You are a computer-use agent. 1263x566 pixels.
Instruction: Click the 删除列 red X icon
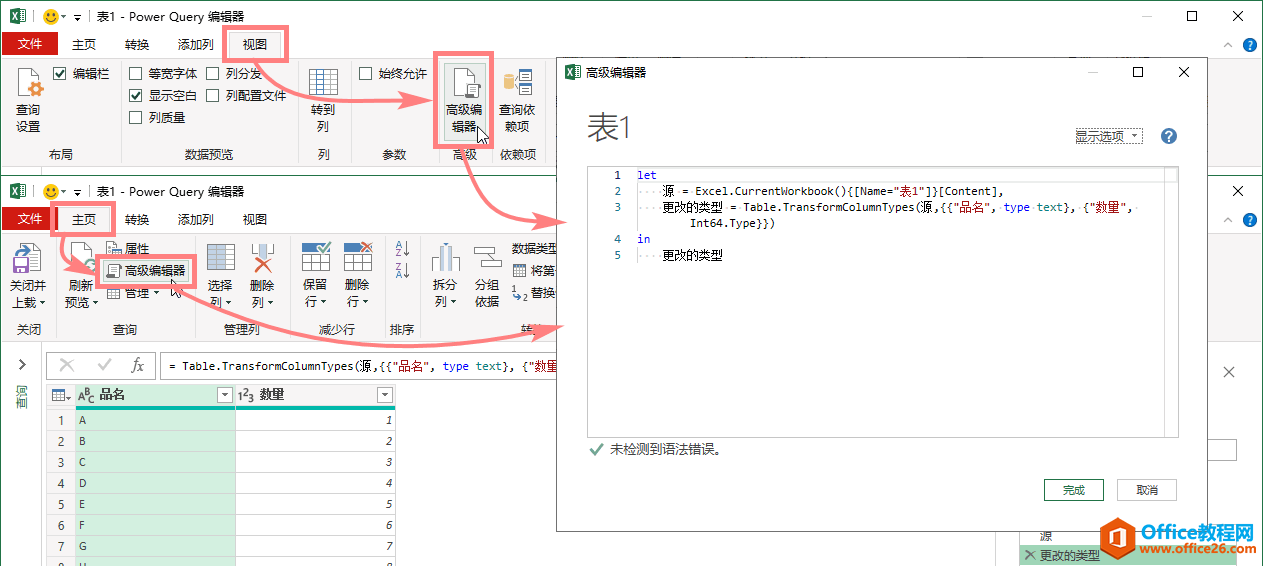pyautogui.click(x=262, y=258)
